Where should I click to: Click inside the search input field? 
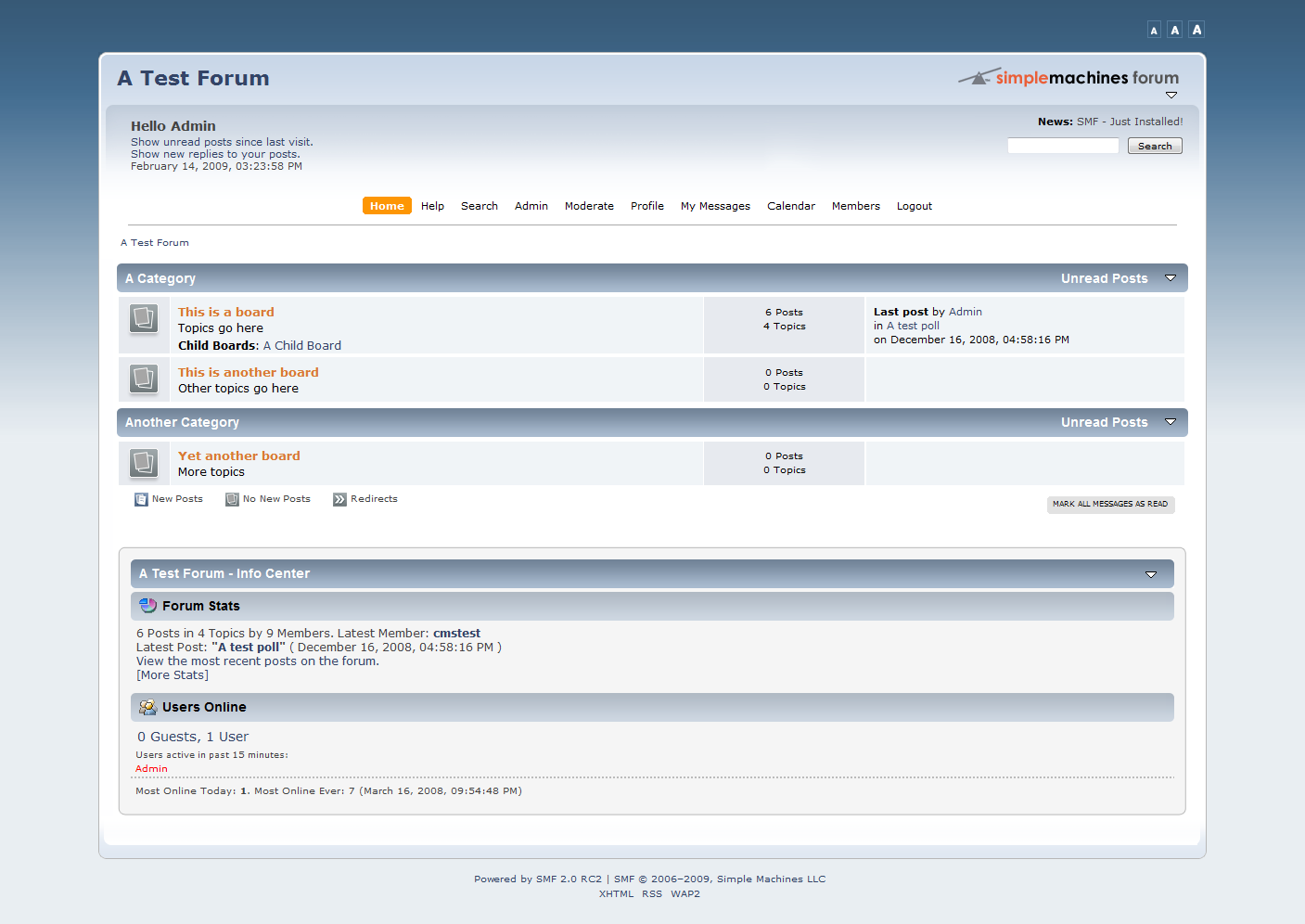[1062, 145]
